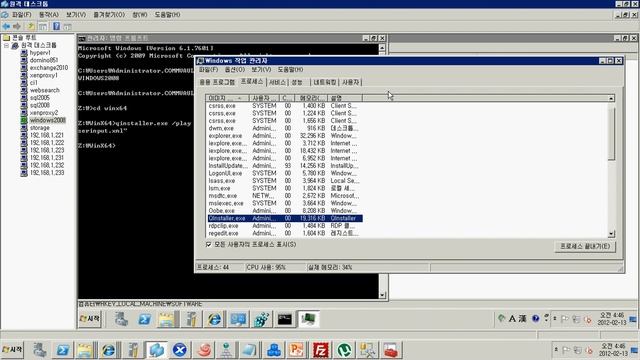Click the blue circle X icon on local taskbar
This screenshot has height=360, width=640.
(180, 350)
